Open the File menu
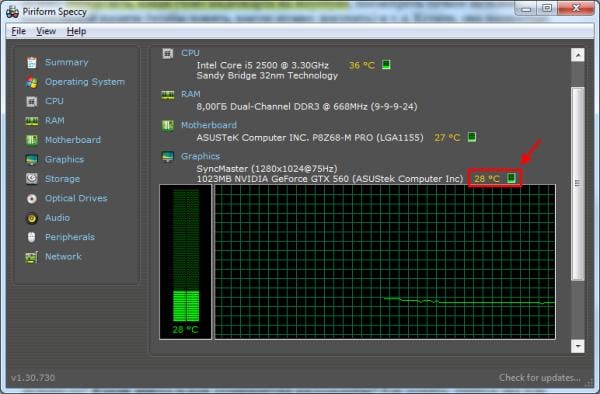The width and height of the screenshot is (600, 394). [18, 31]
